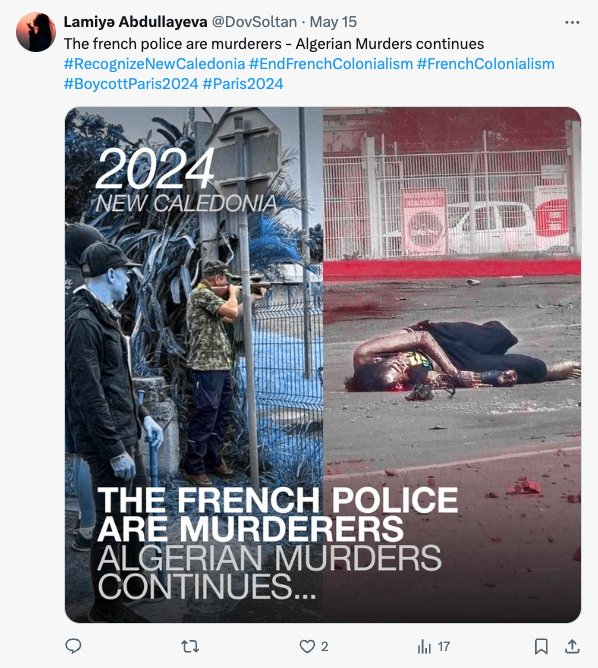This screenshot has height=668, width=598.
Task: Open the three-dot more options menu
Action: coord(572,22)
